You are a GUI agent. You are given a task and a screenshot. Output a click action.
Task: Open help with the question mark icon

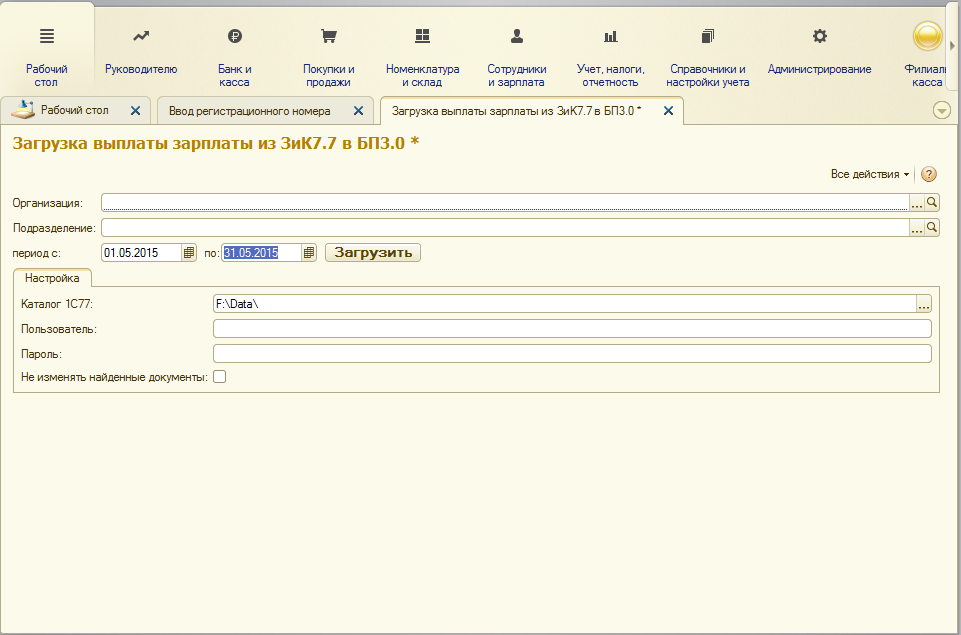tap(929, 174)
